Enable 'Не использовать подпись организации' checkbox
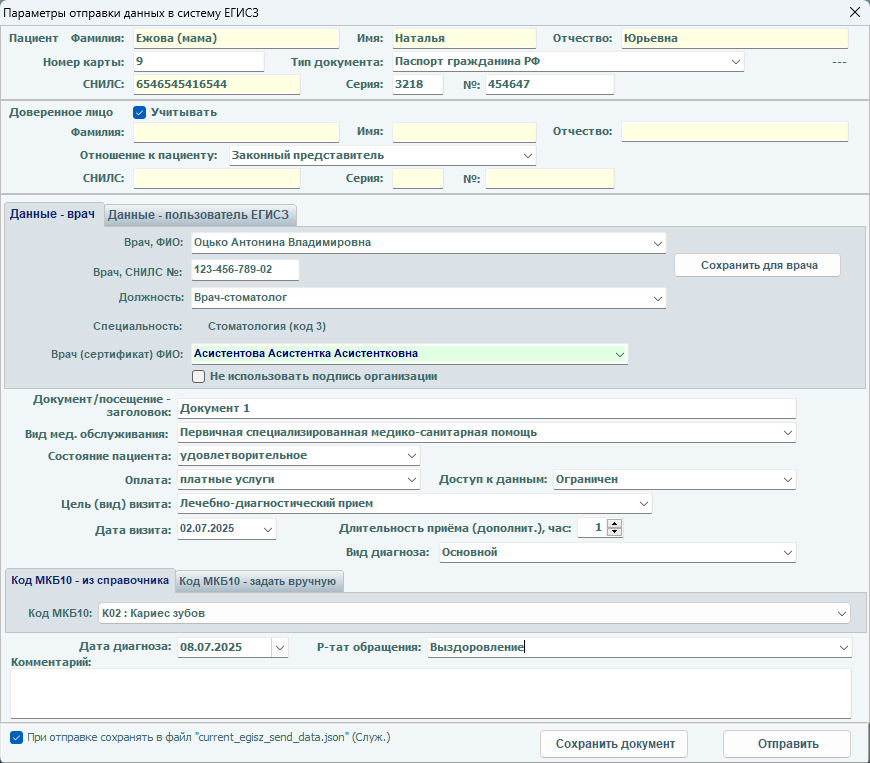The height and width of the screenshot is (763, 870). point(199,377)
